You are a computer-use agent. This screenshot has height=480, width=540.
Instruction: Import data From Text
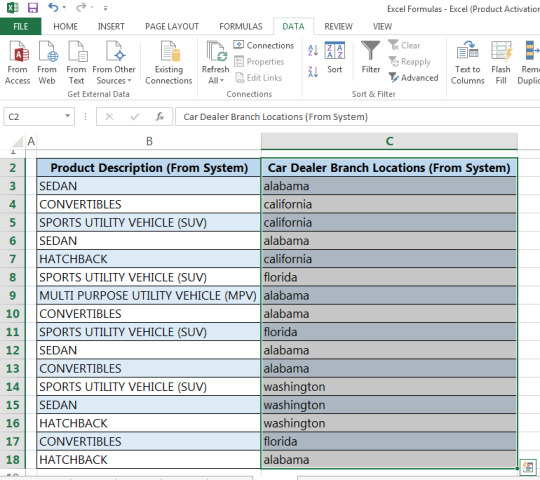(76, 62)
